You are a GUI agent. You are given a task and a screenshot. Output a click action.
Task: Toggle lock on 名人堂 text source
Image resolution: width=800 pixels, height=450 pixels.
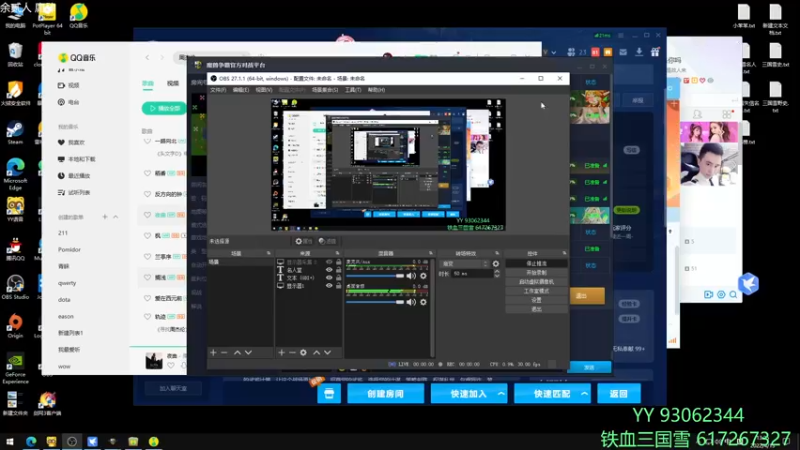coord(338,270)
